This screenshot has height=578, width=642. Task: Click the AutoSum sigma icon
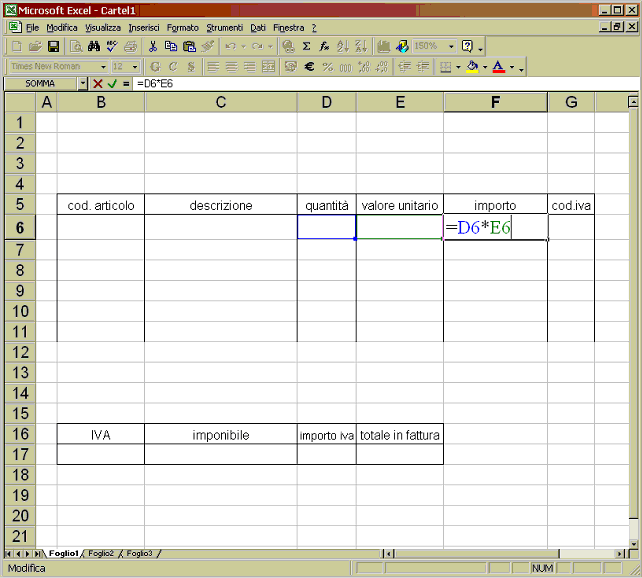tap(306, 46)
